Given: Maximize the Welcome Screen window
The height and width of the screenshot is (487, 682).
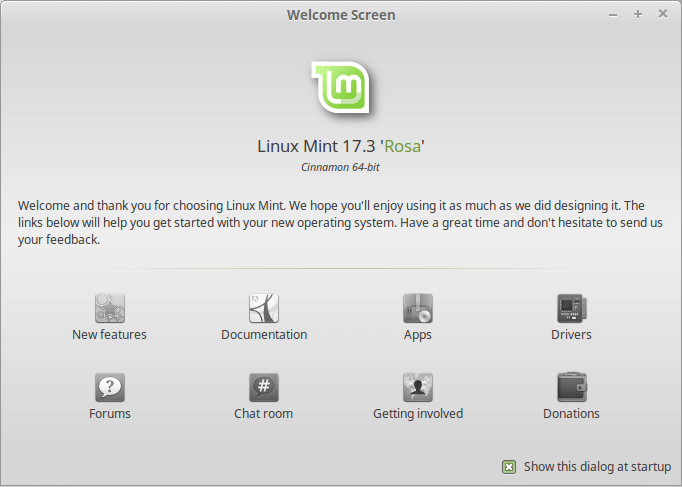Looking at the screenshot, I should (638, 14).
